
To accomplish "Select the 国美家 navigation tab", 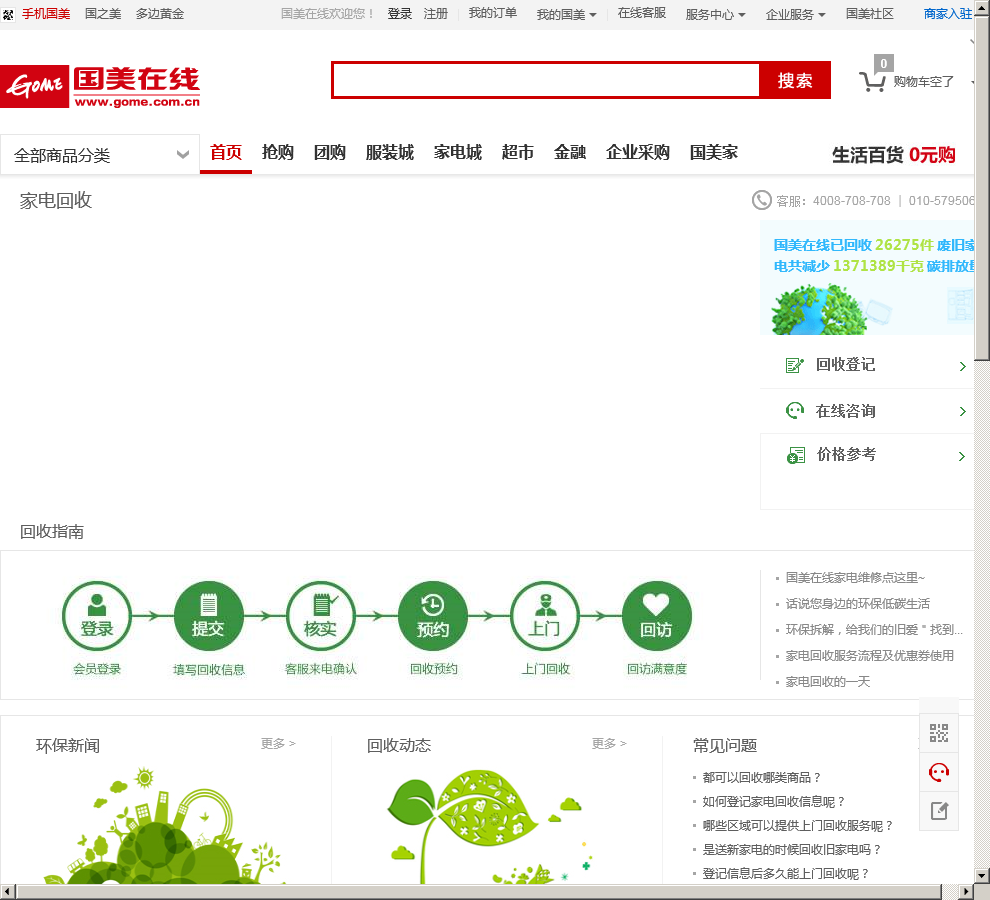I will [x=713, y=153].
